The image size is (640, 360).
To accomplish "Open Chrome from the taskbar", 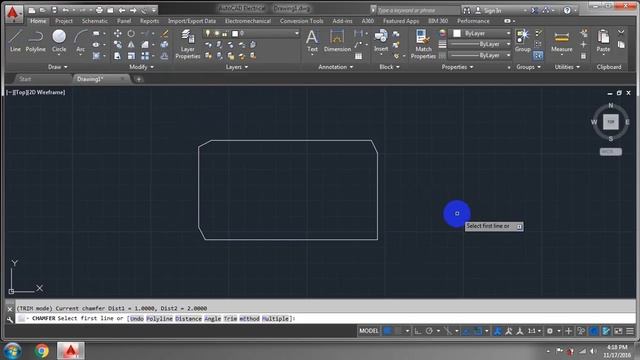I will point(41,351).
